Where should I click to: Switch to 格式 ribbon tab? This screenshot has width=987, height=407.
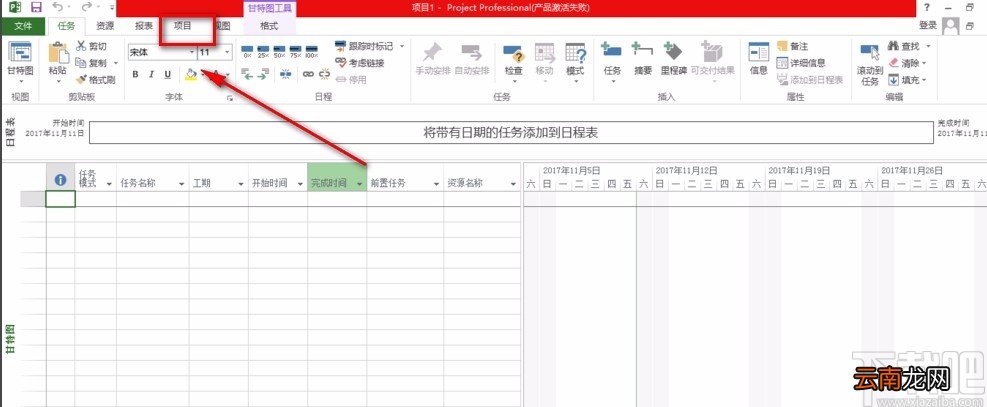(x=269, y=26)
